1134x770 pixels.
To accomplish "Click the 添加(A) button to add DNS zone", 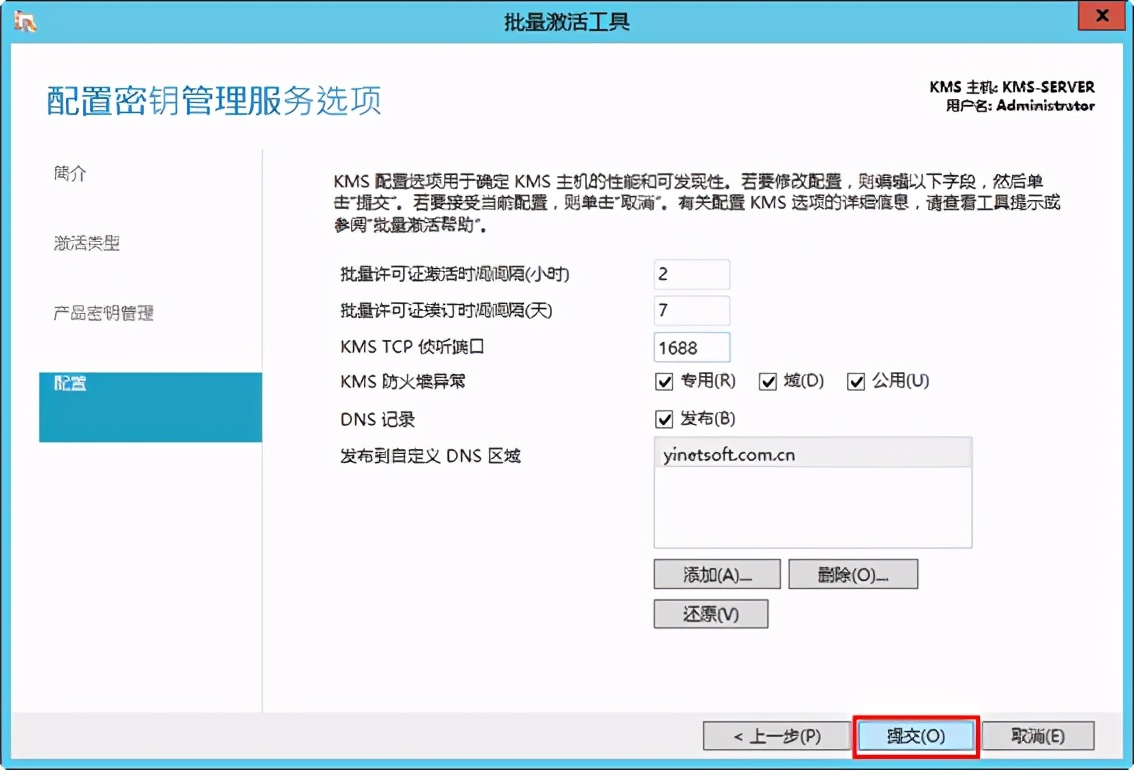I will pyautogui.click(x=716, y=573).
